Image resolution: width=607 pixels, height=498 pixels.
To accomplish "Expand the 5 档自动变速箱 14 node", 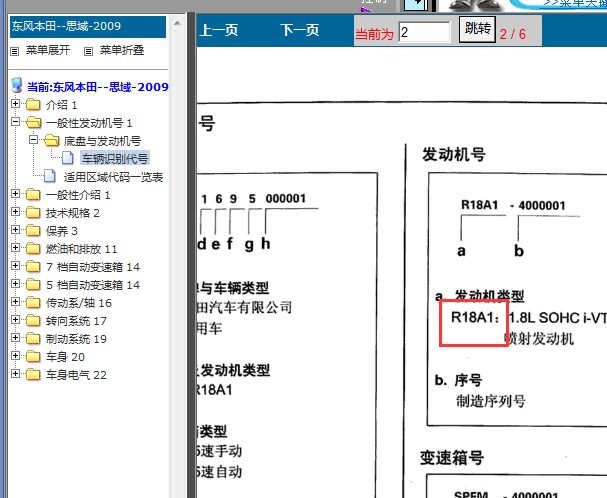I will (x=15, y=284).
